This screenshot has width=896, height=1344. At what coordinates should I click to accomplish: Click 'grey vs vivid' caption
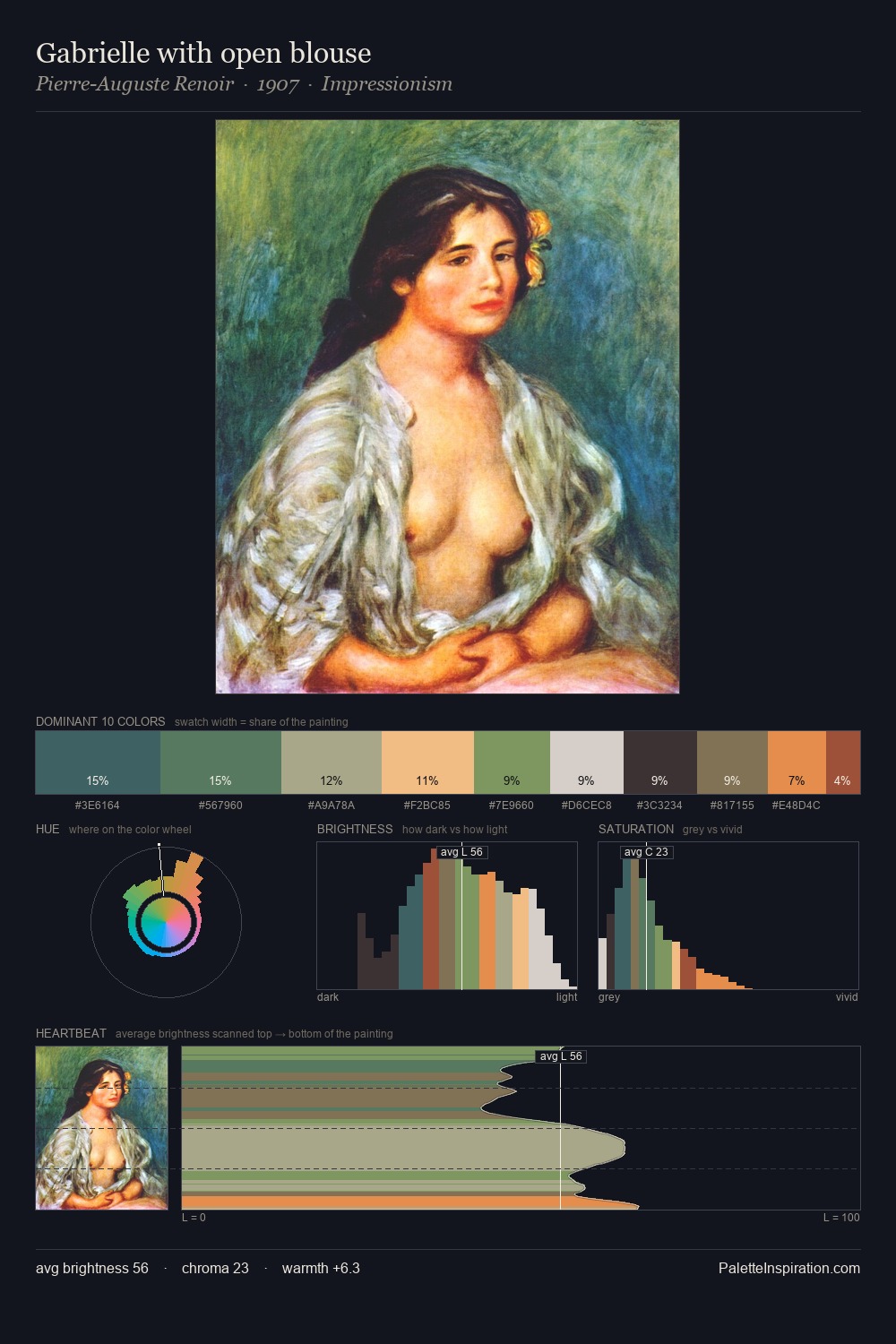pos(712,829)
